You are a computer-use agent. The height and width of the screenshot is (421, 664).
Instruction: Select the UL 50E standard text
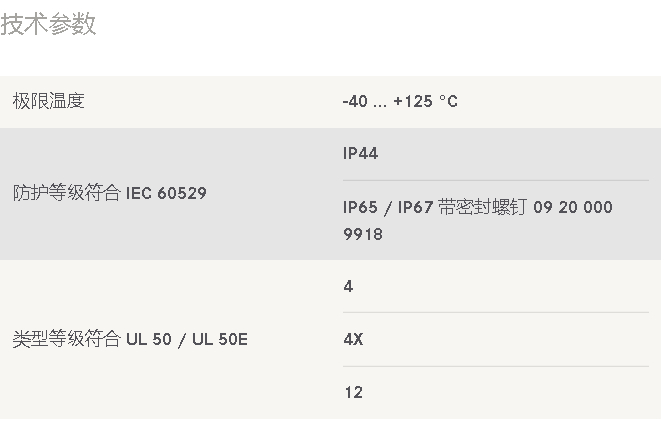point(220,339)
